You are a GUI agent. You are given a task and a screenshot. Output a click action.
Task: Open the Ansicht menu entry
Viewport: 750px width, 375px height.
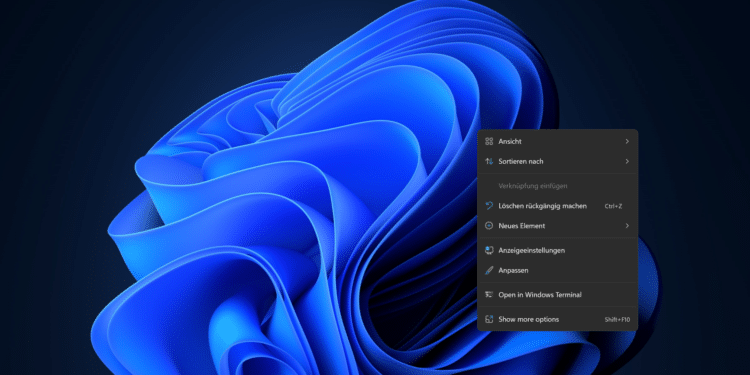click(x=558, y=142)
